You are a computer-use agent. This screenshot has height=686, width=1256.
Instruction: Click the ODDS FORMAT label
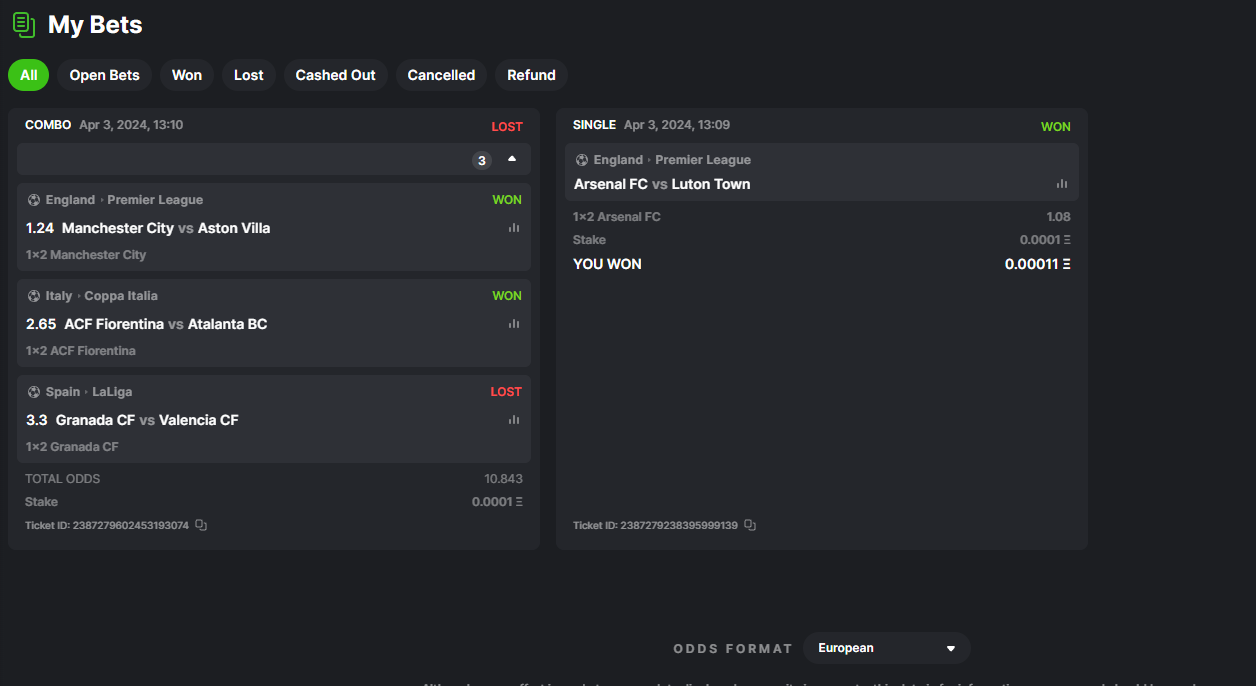tap(733, 649)
